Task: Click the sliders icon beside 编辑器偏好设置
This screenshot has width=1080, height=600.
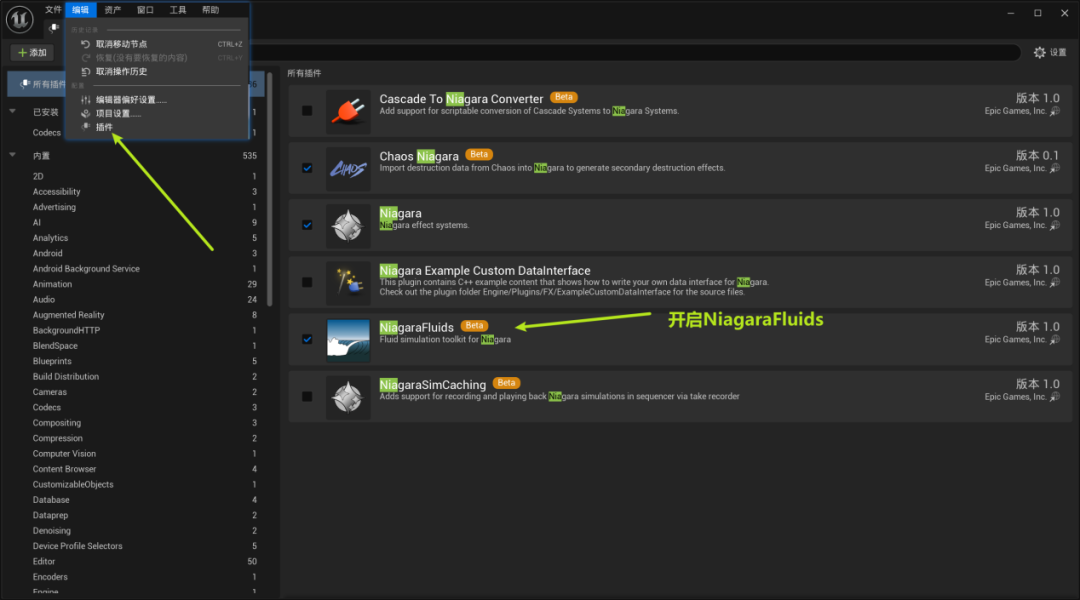Action: coord(85,100)
